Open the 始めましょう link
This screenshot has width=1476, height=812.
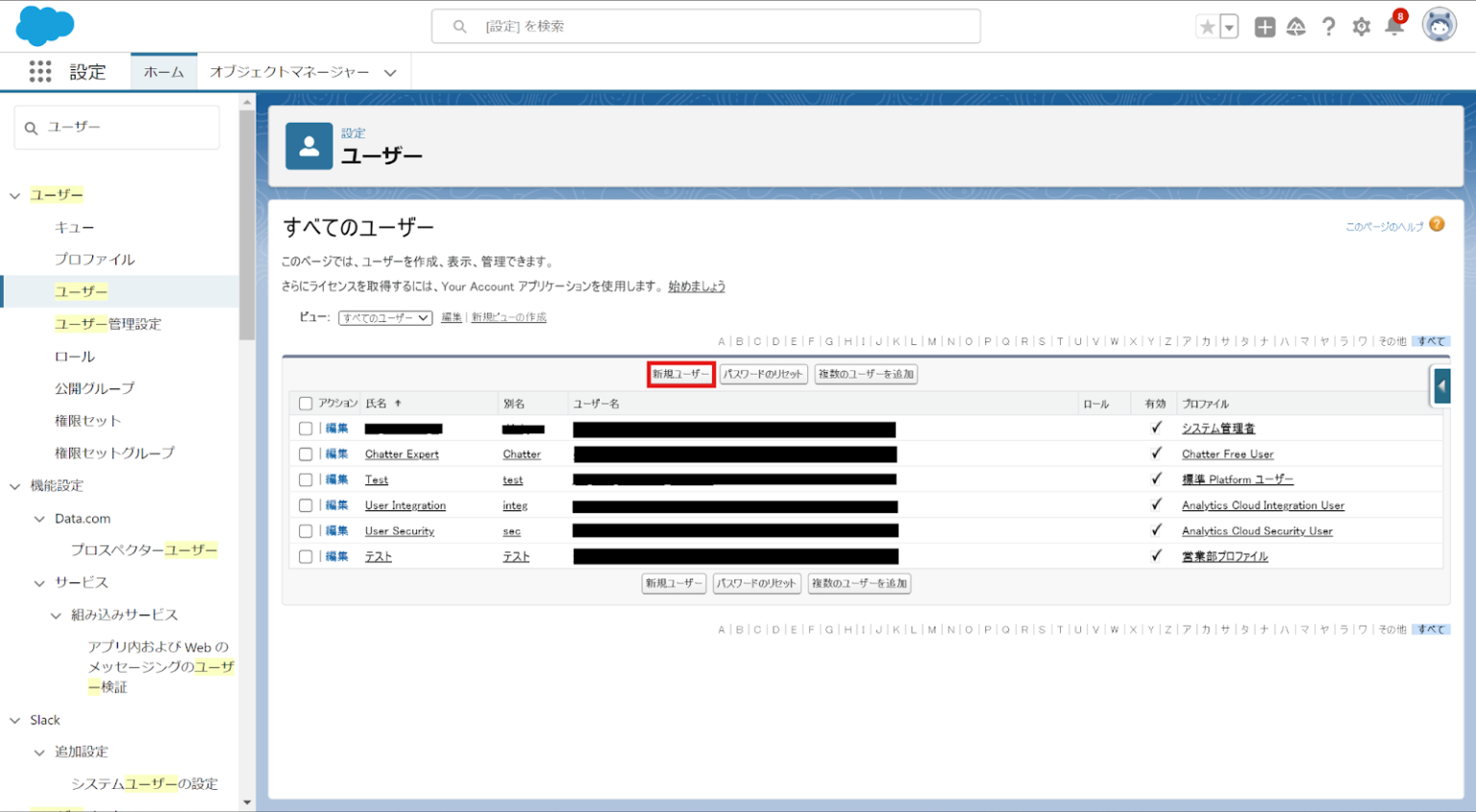point(696,285)
